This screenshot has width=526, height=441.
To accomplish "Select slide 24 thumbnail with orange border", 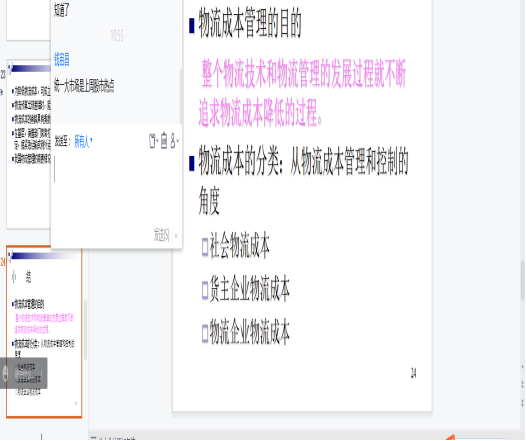I will coord(44,332).
